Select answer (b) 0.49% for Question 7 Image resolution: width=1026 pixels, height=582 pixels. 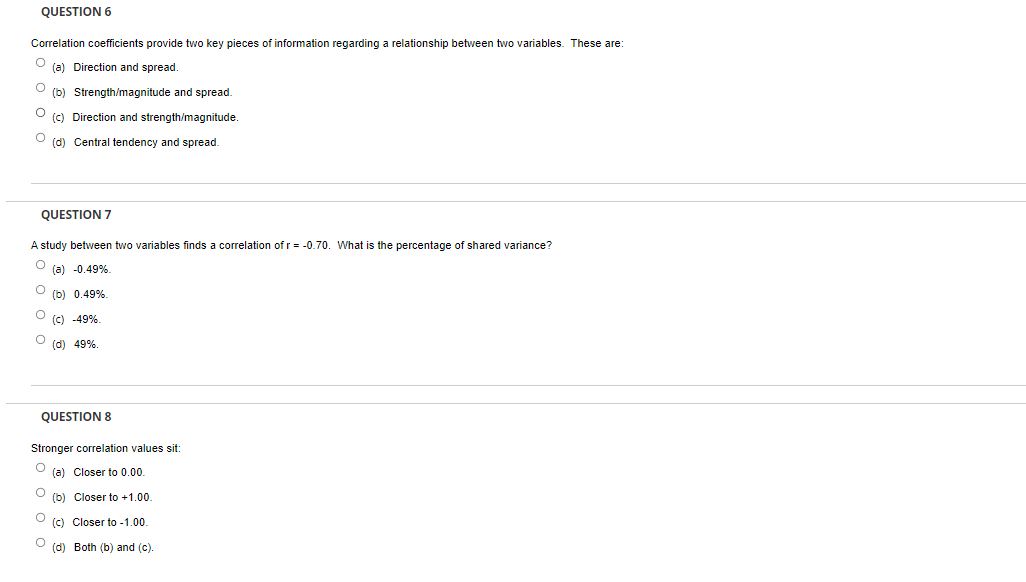39,288
